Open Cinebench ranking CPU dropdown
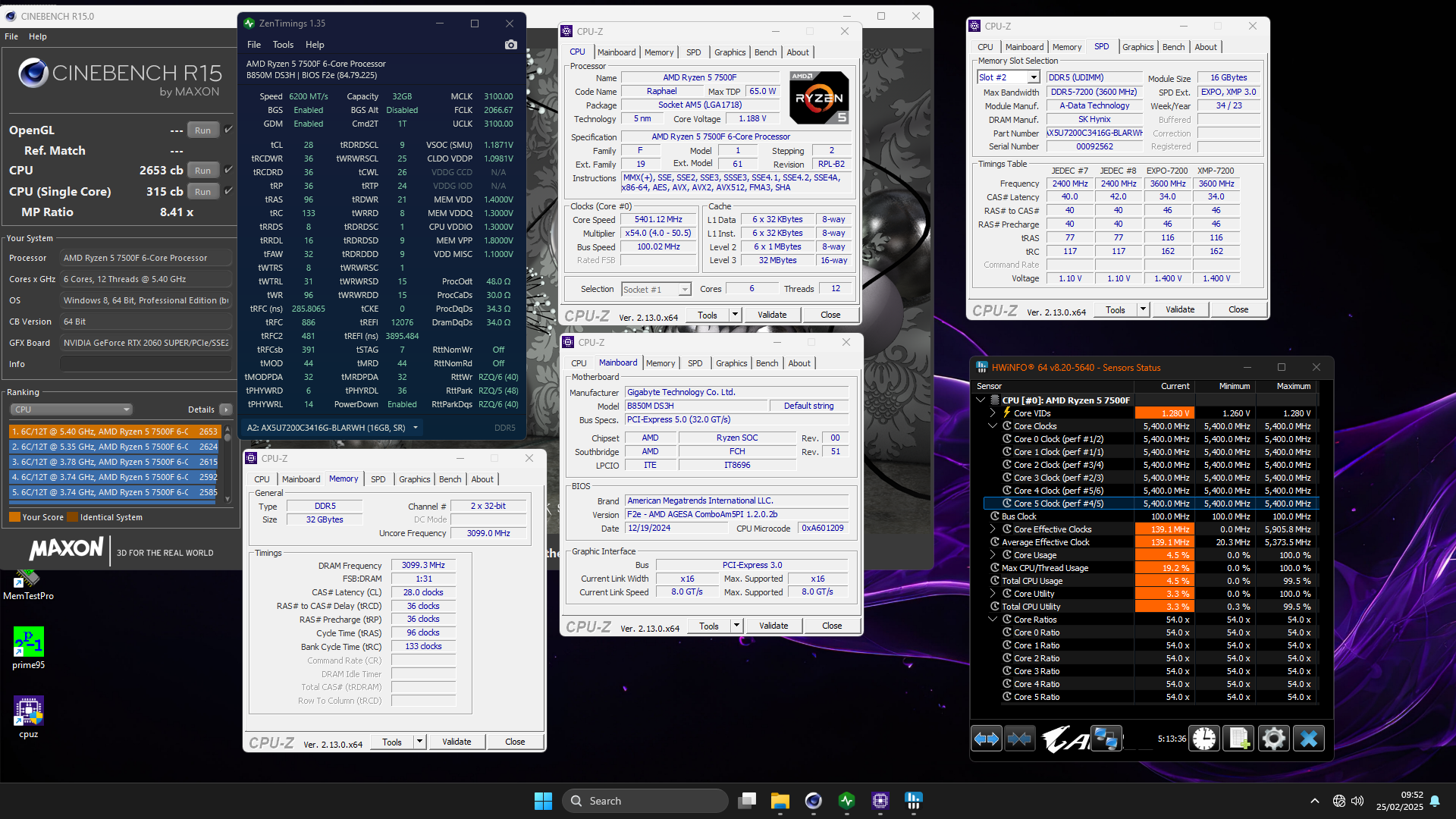This screenshot has height=819, width=1456. point(71,409)
